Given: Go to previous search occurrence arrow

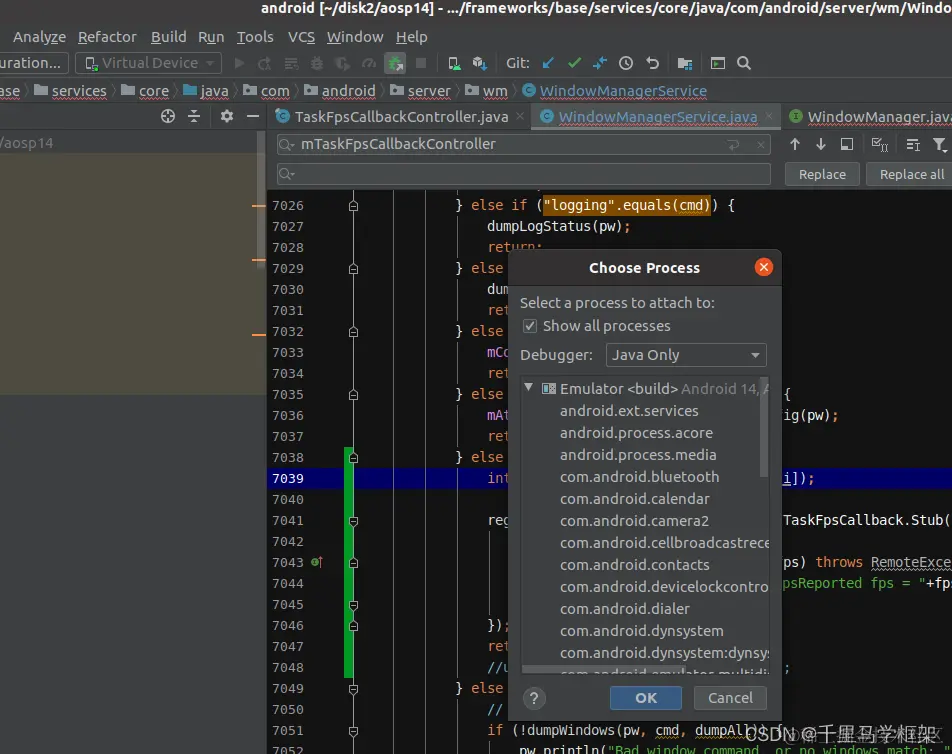Looking at the screenshot, I should point(795,144).
